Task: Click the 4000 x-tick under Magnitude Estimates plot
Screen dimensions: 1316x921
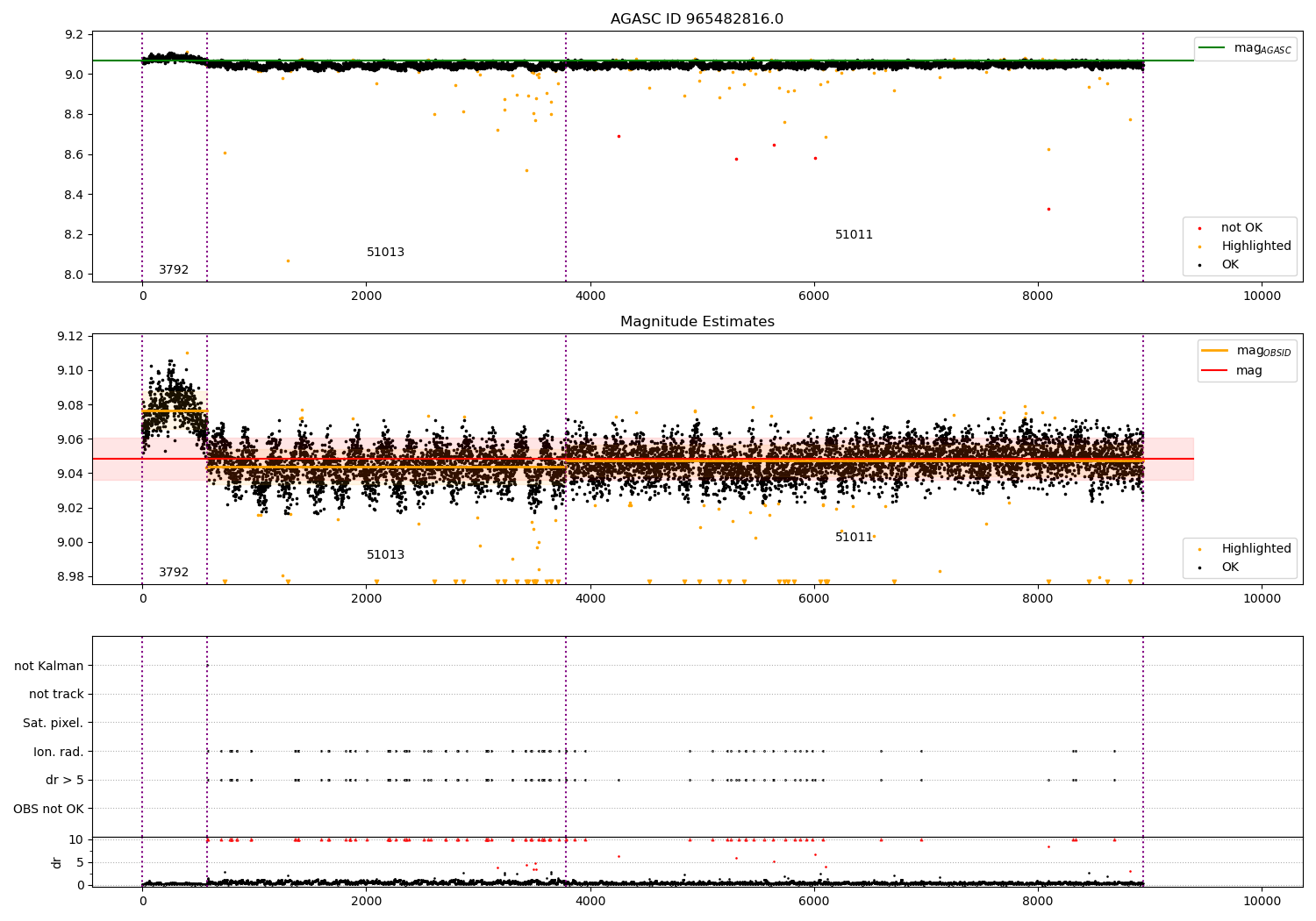Action: pyautogui.click(x=590, y=599)
